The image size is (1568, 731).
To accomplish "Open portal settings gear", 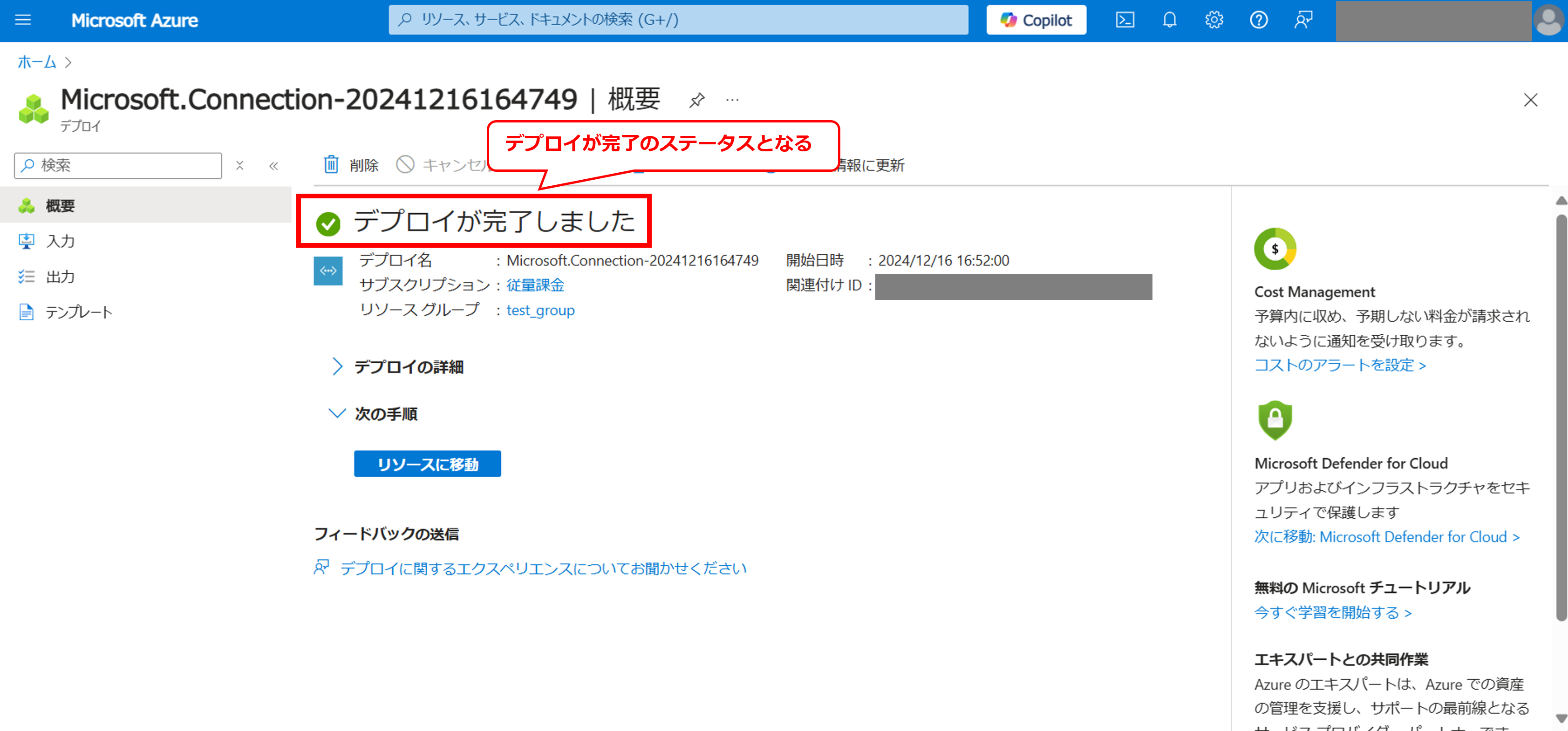I will click(x=1214, y=20).
